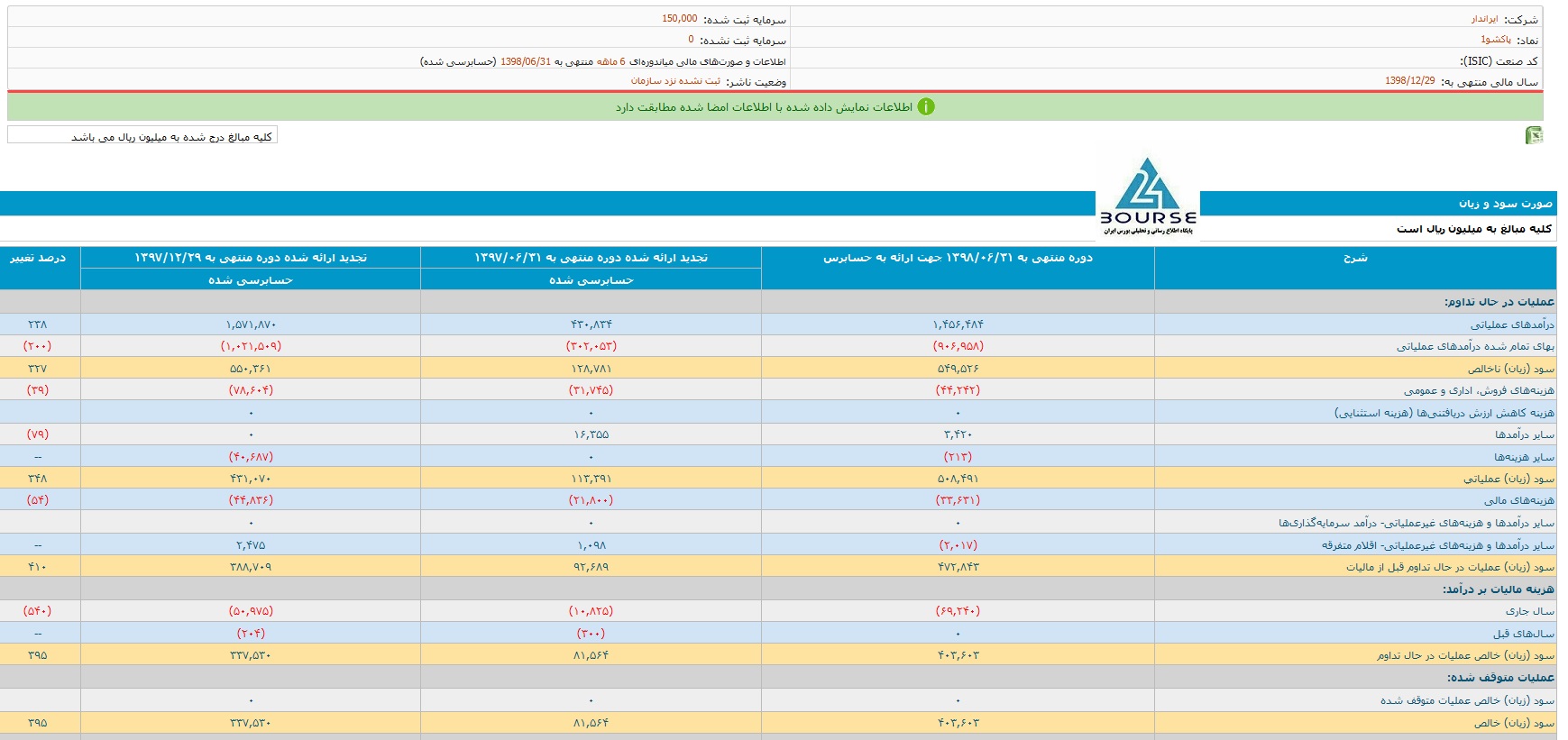This screenshot has height=740, width=1568.
Task: Click the value ۱,۵۷۱,۸۷۰ in operating revenue row
Action: coord(251,324)
